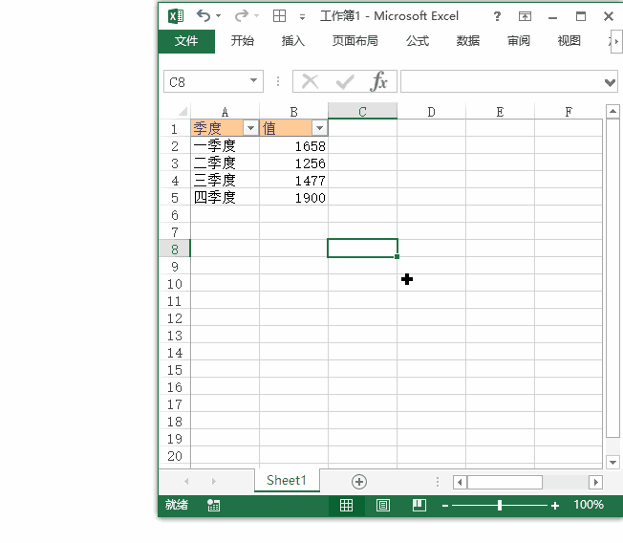
Task: Open Excel Help question mark icon
Action: 497,16
